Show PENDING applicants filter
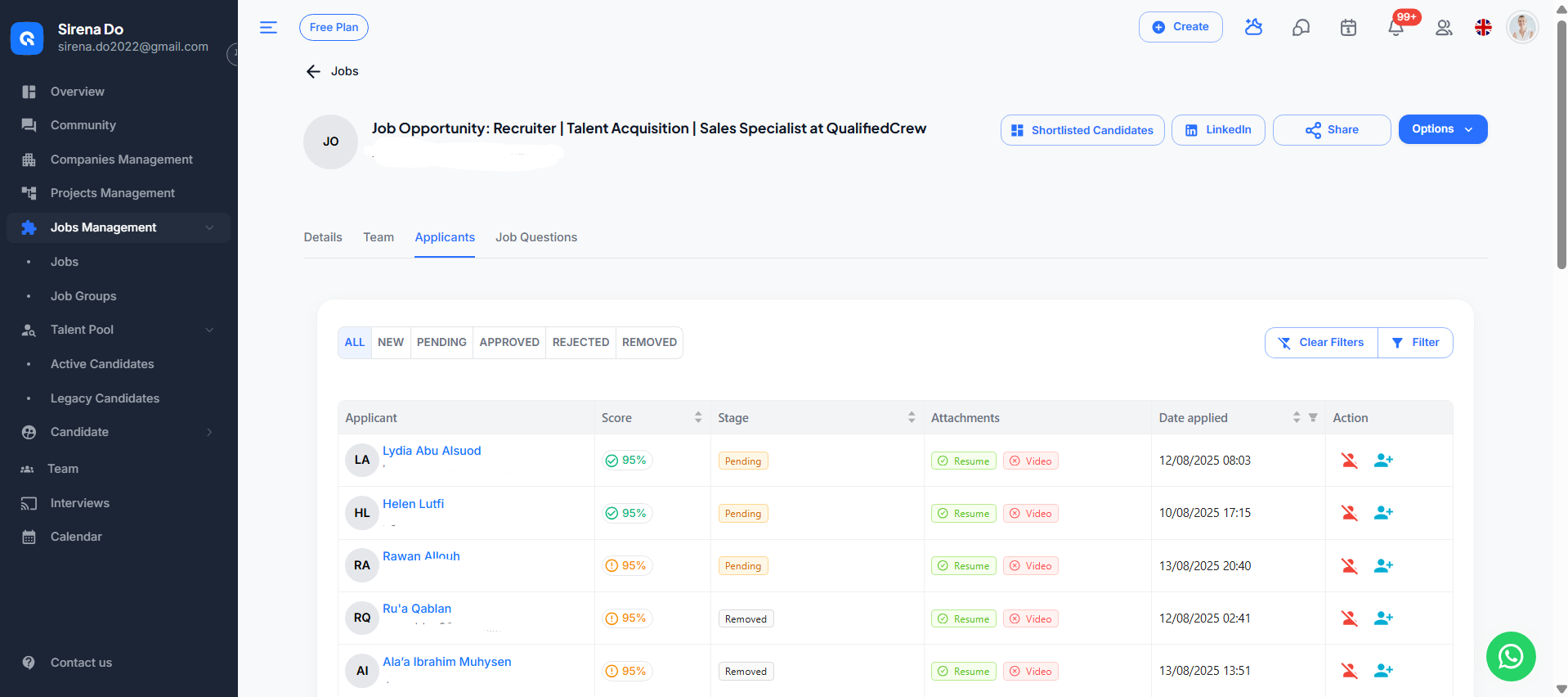This screenshot has width=1568, height=697. (x=441, y=343)
